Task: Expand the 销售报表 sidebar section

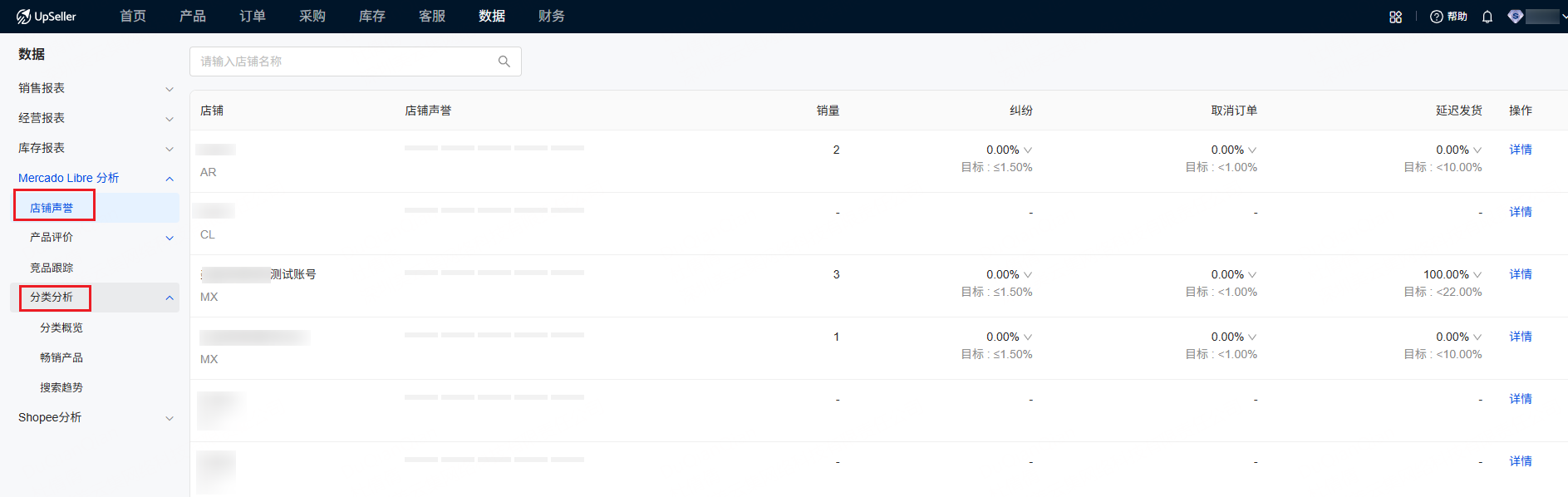Action: 170,89
